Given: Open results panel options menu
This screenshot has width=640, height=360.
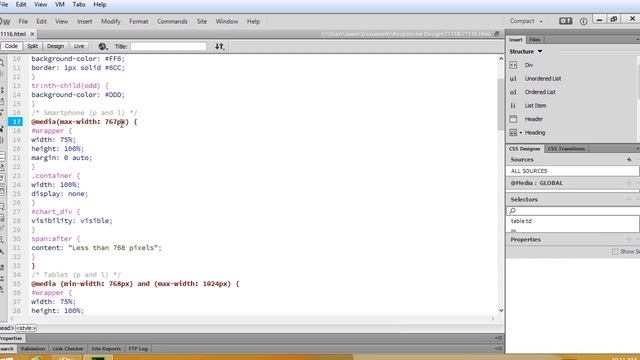Looking at the screenshot, I should pyautogui.click(x=498, y=349).
